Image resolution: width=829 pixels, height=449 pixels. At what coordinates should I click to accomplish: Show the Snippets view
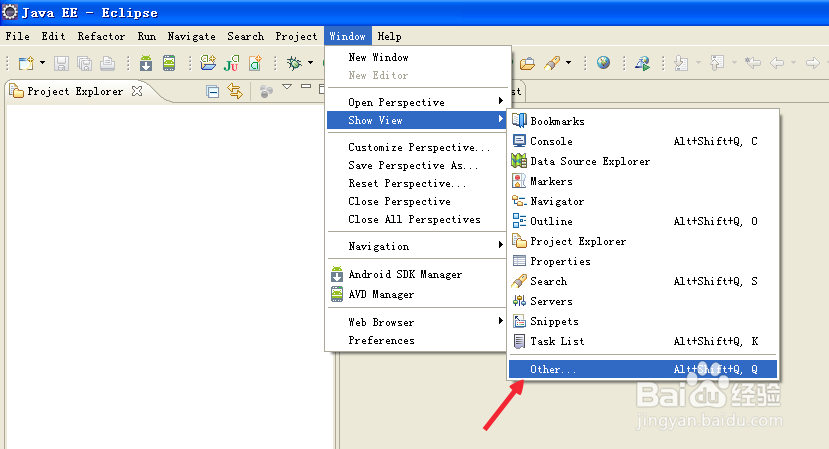[642, 321]
